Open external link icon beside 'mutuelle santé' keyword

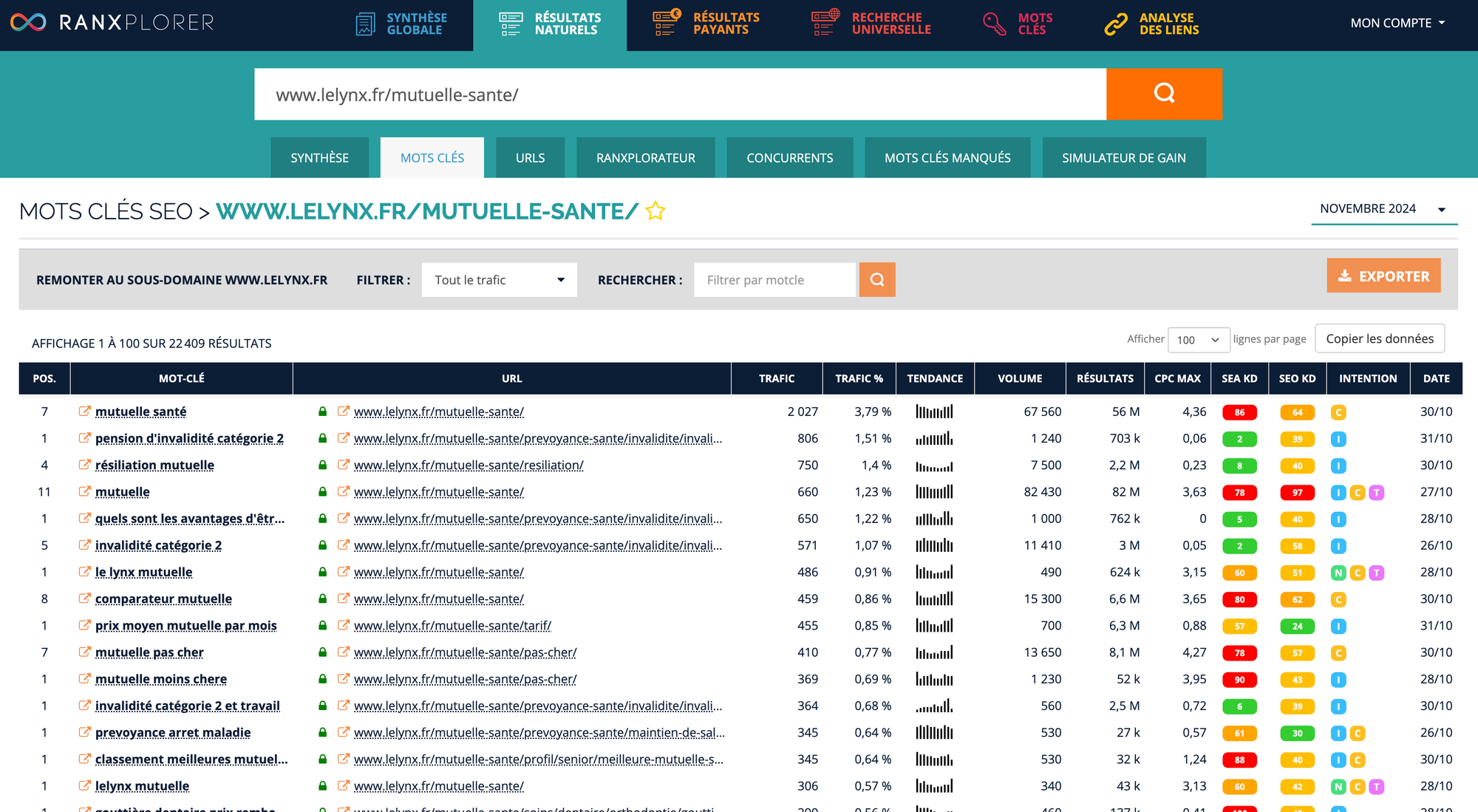(x=85, y=412)
